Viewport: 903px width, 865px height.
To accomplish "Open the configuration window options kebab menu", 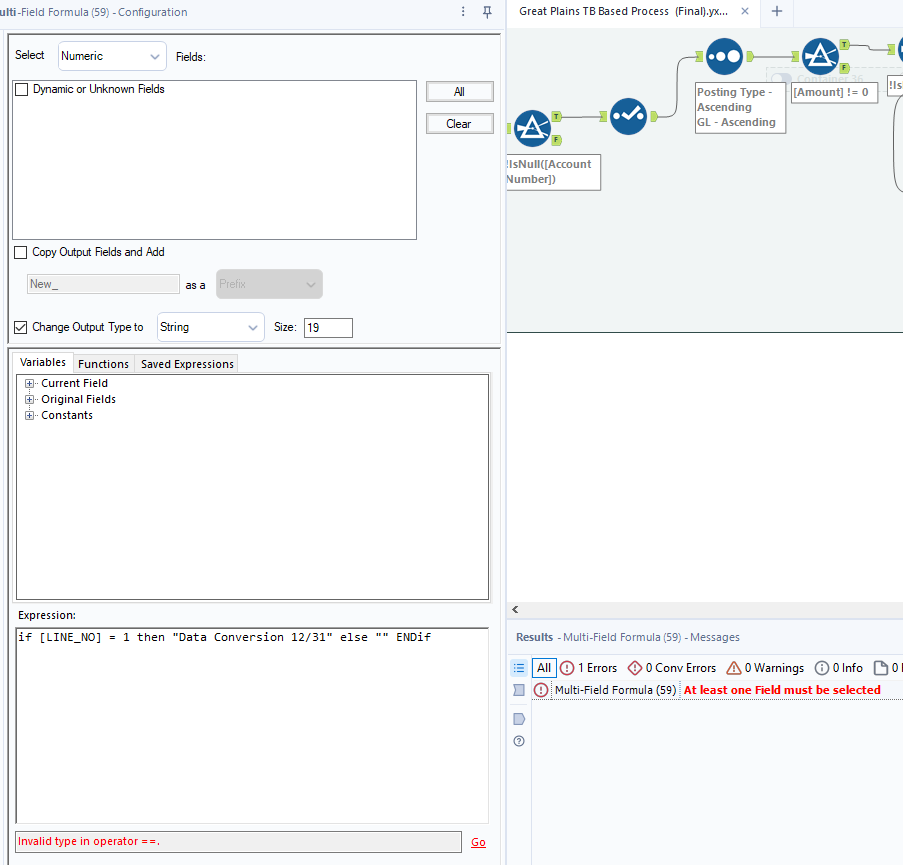I will (461, 12).
